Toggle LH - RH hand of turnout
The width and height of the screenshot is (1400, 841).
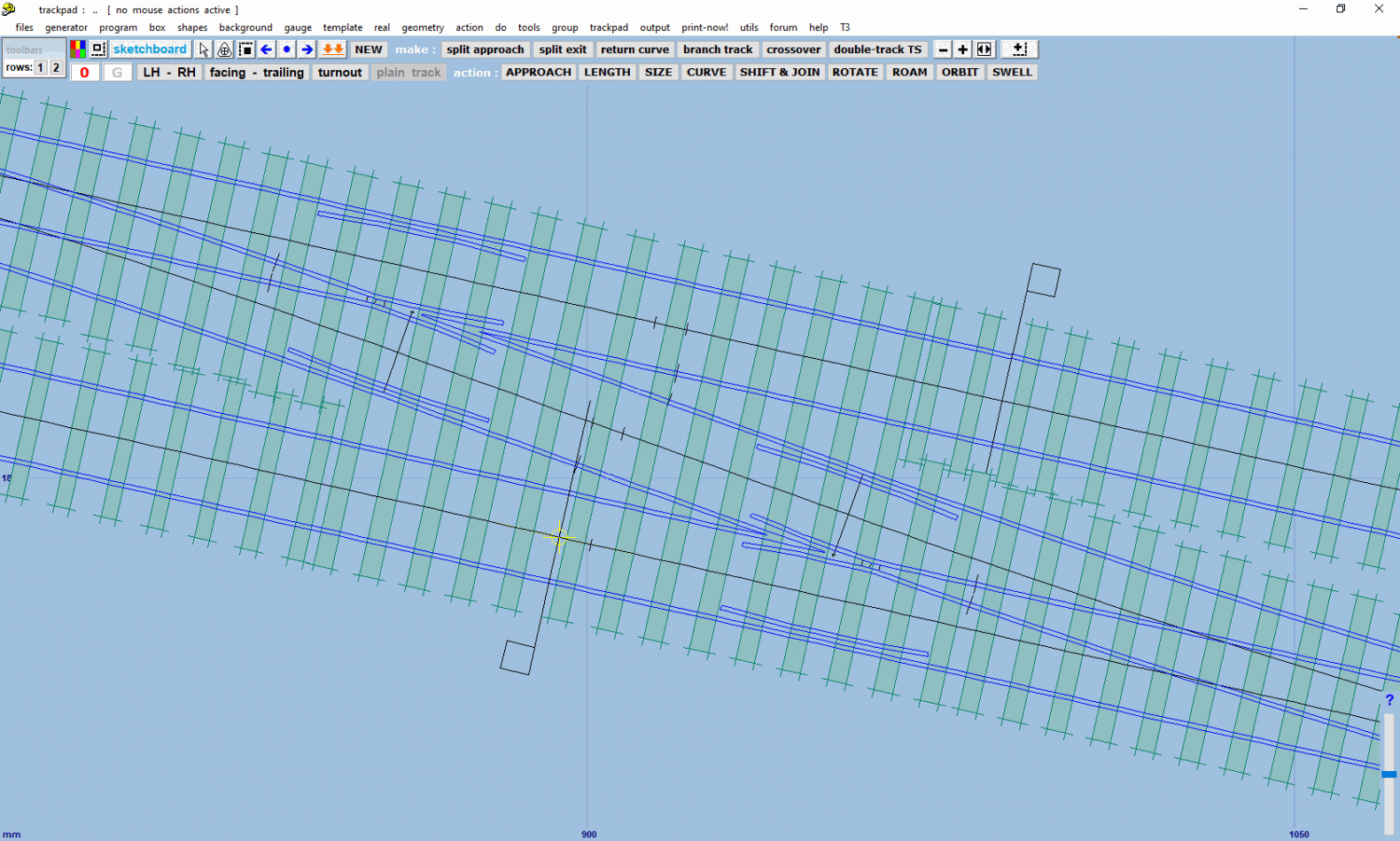coord(169,73)
